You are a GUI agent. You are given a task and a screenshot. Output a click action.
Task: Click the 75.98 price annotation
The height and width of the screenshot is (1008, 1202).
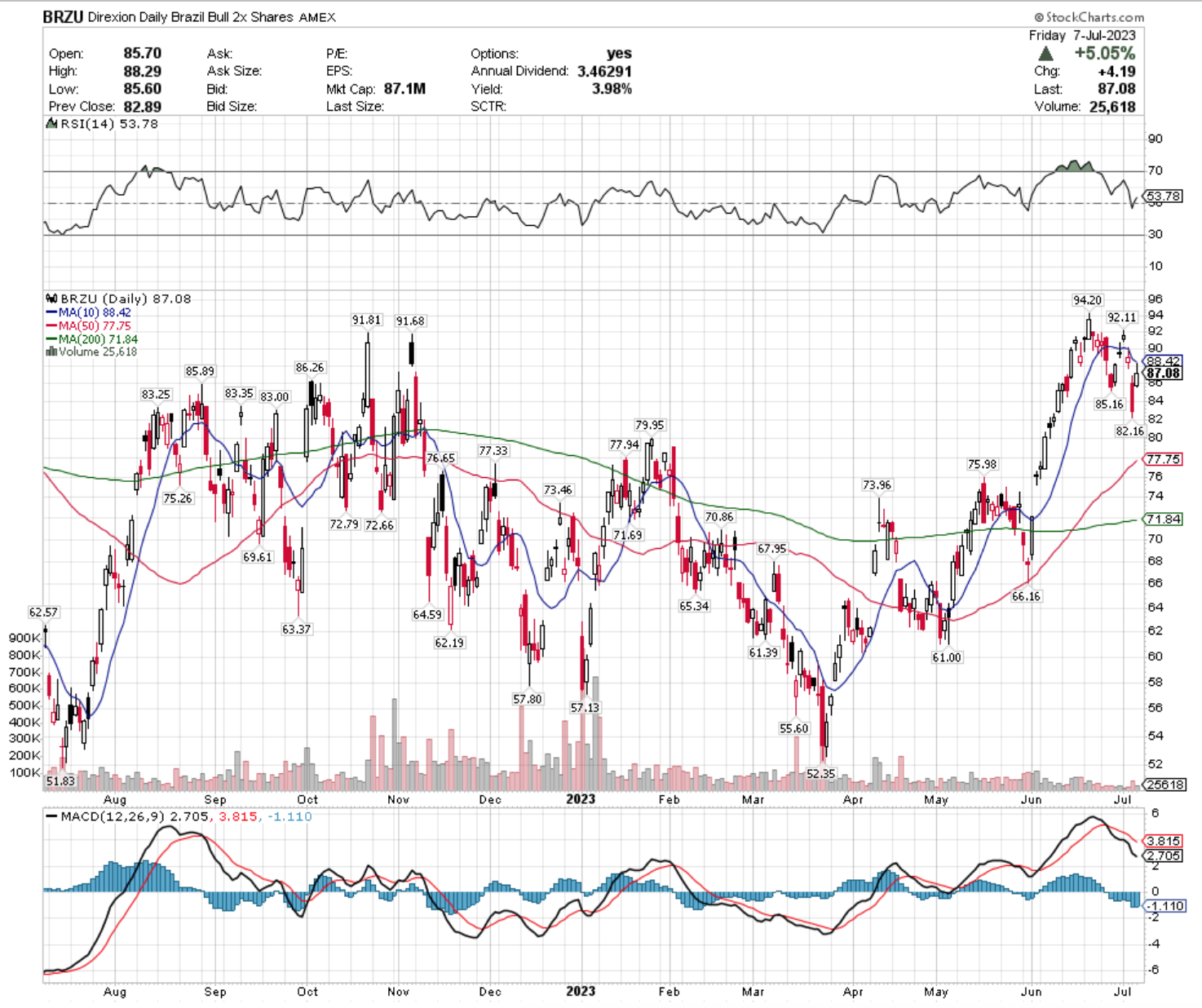point(982,464)
